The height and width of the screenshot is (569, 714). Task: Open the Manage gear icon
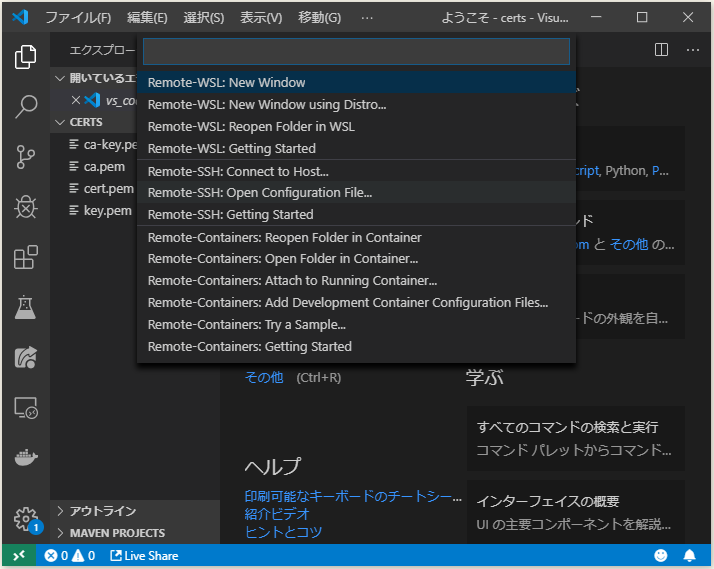[26, 519]
